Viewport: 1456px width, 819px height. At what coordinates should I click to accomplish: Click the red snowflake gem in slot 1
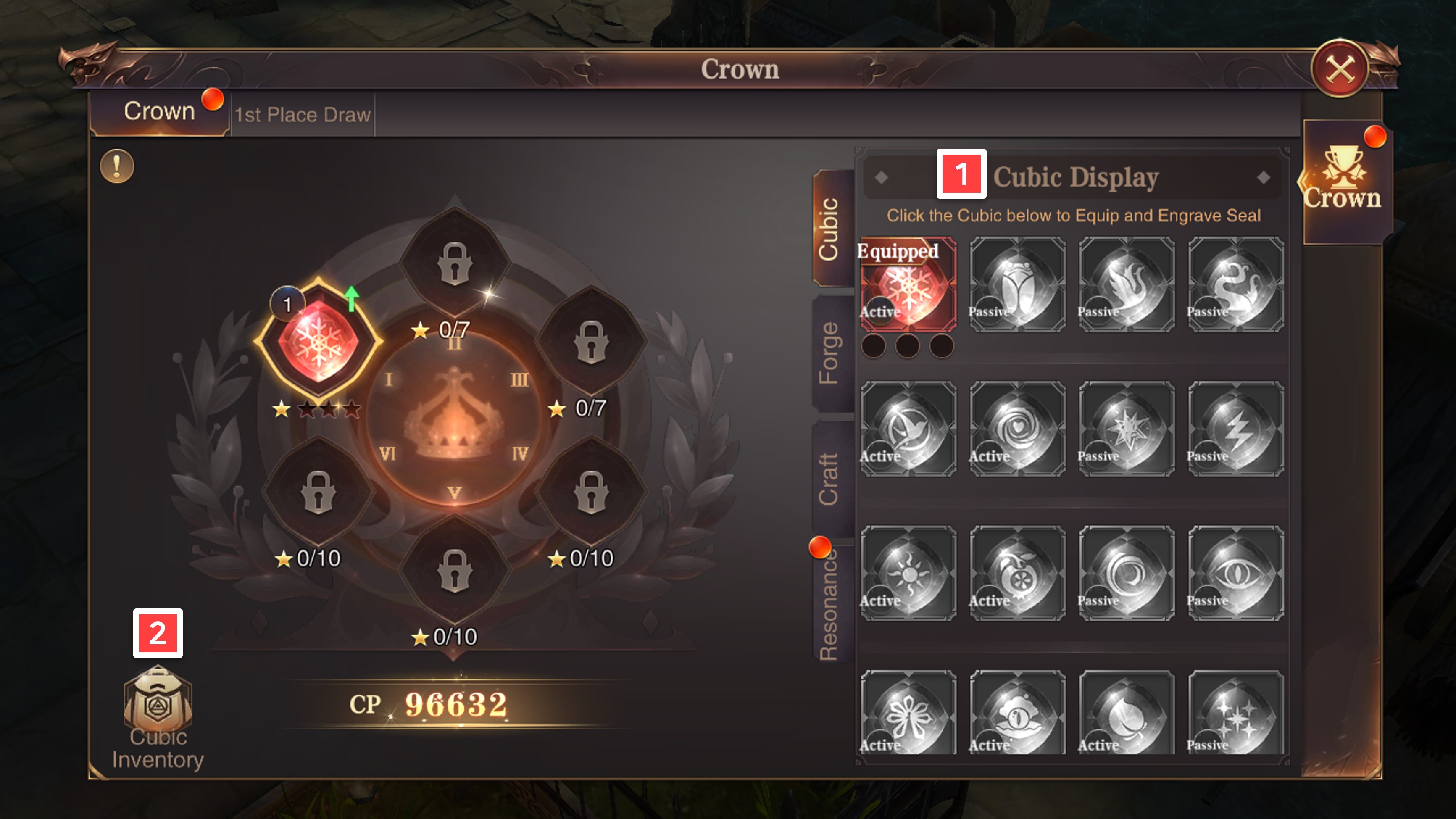point(319,341)
